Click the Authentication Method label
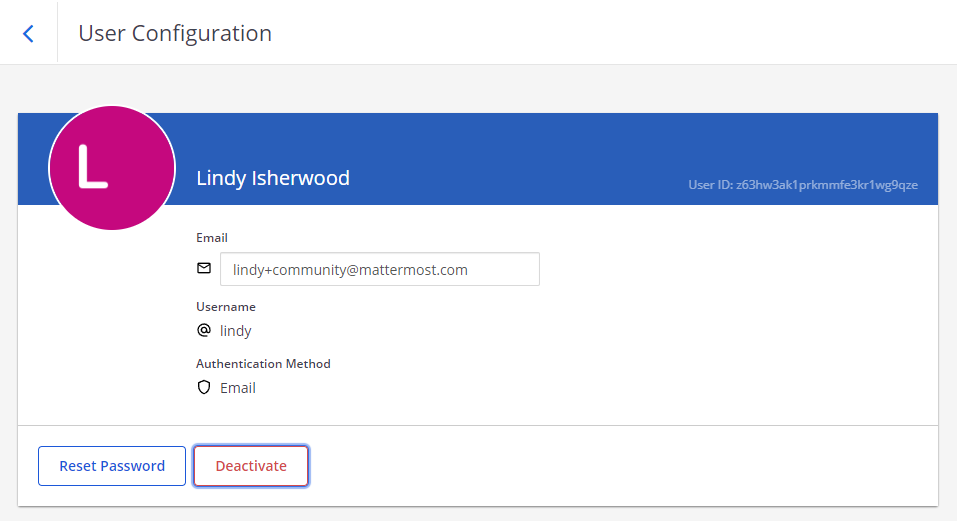This screenshot has height=521, width=957. (263, 364)
